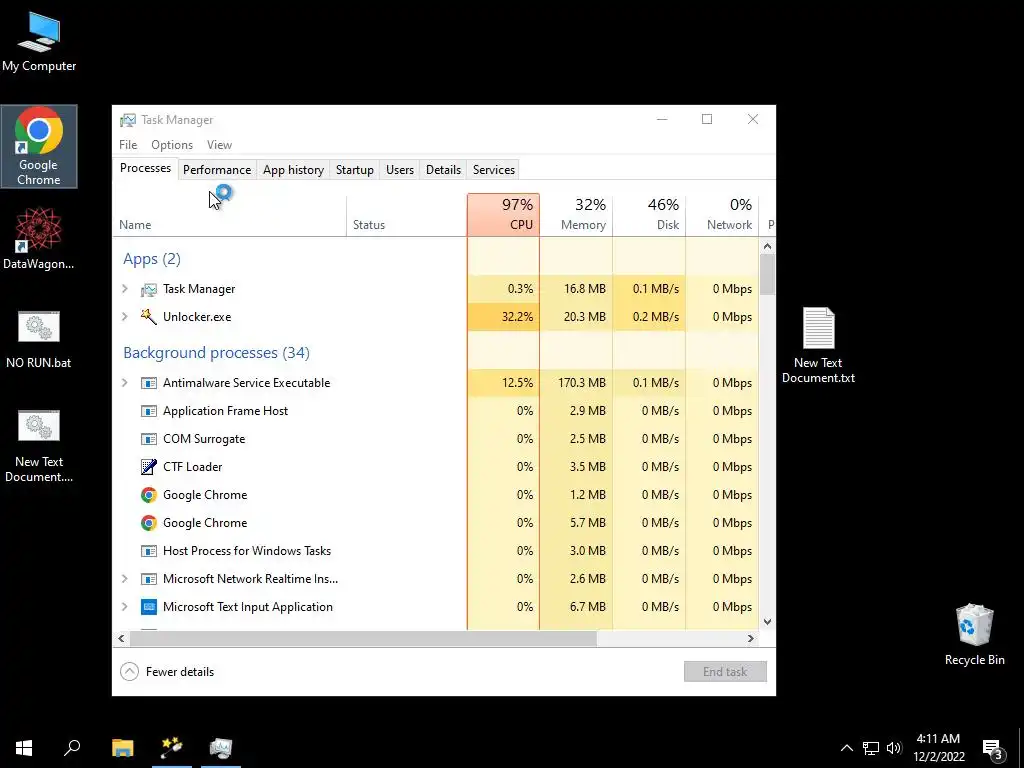The width and height of the screenshot is (1024, 768).
Task: Select the second Google Chrome process row
Action: pyautogui.click(x=436, y=522)
